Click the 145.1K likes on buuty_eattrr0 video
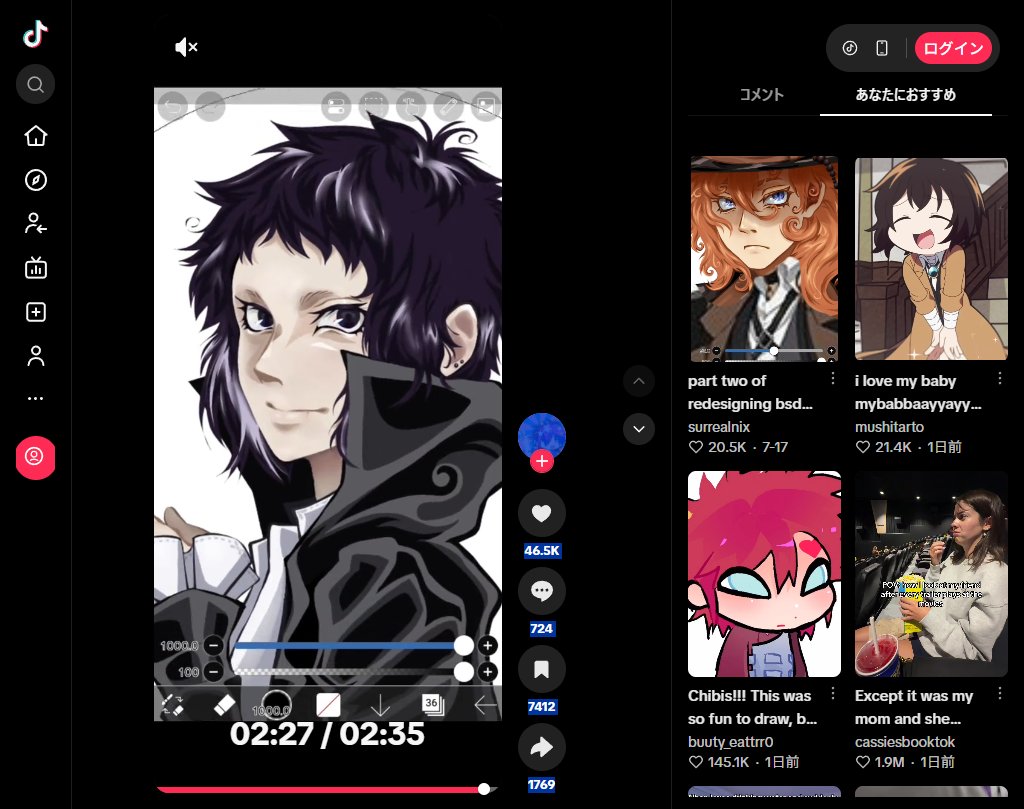 719,762
